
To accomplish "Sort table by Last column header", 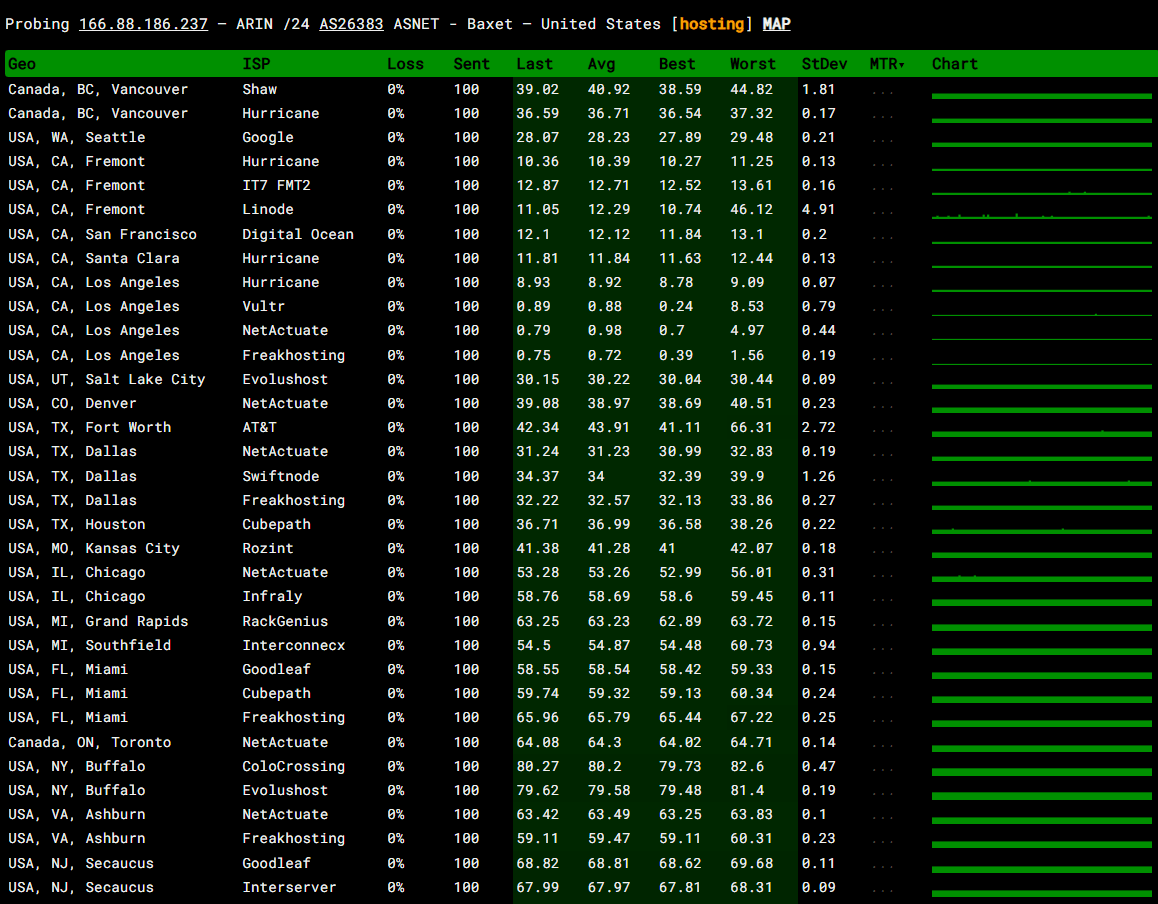I will [535, 64].
